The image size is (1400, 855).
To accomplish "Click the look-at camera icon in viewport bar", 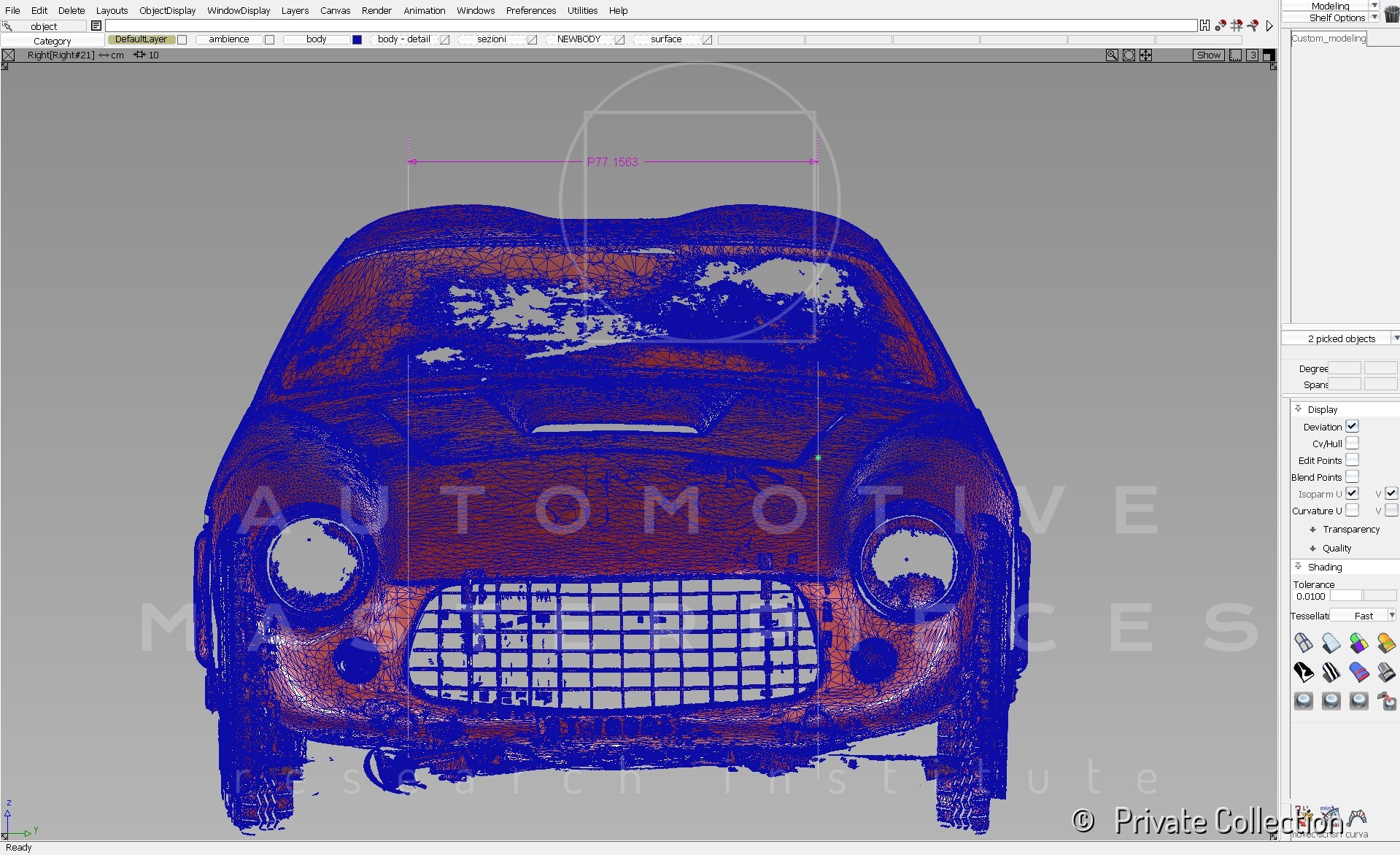I will (x=1129, y=55).
